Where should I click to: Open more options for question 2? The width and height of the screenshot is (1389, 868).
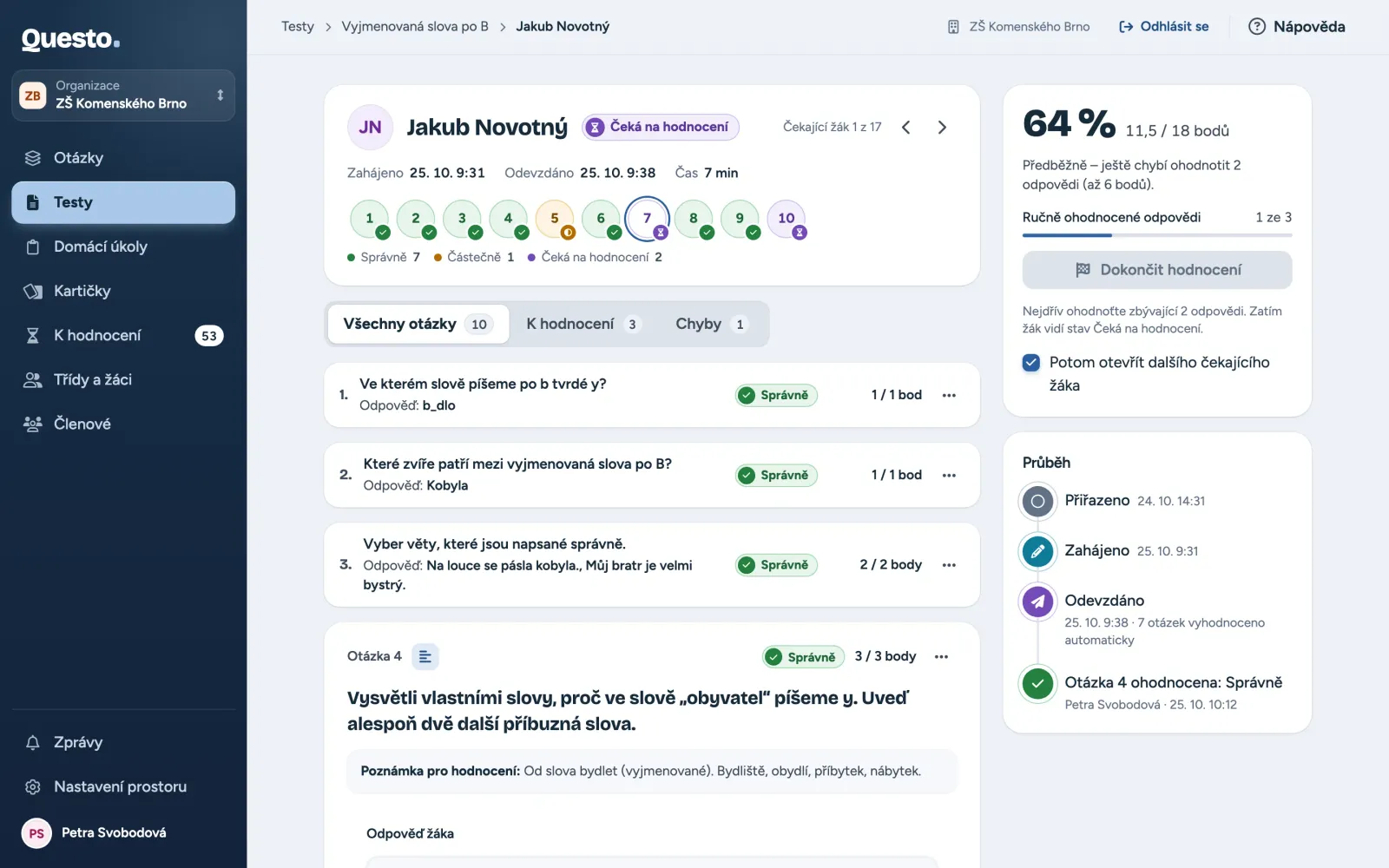click(949, 476)
